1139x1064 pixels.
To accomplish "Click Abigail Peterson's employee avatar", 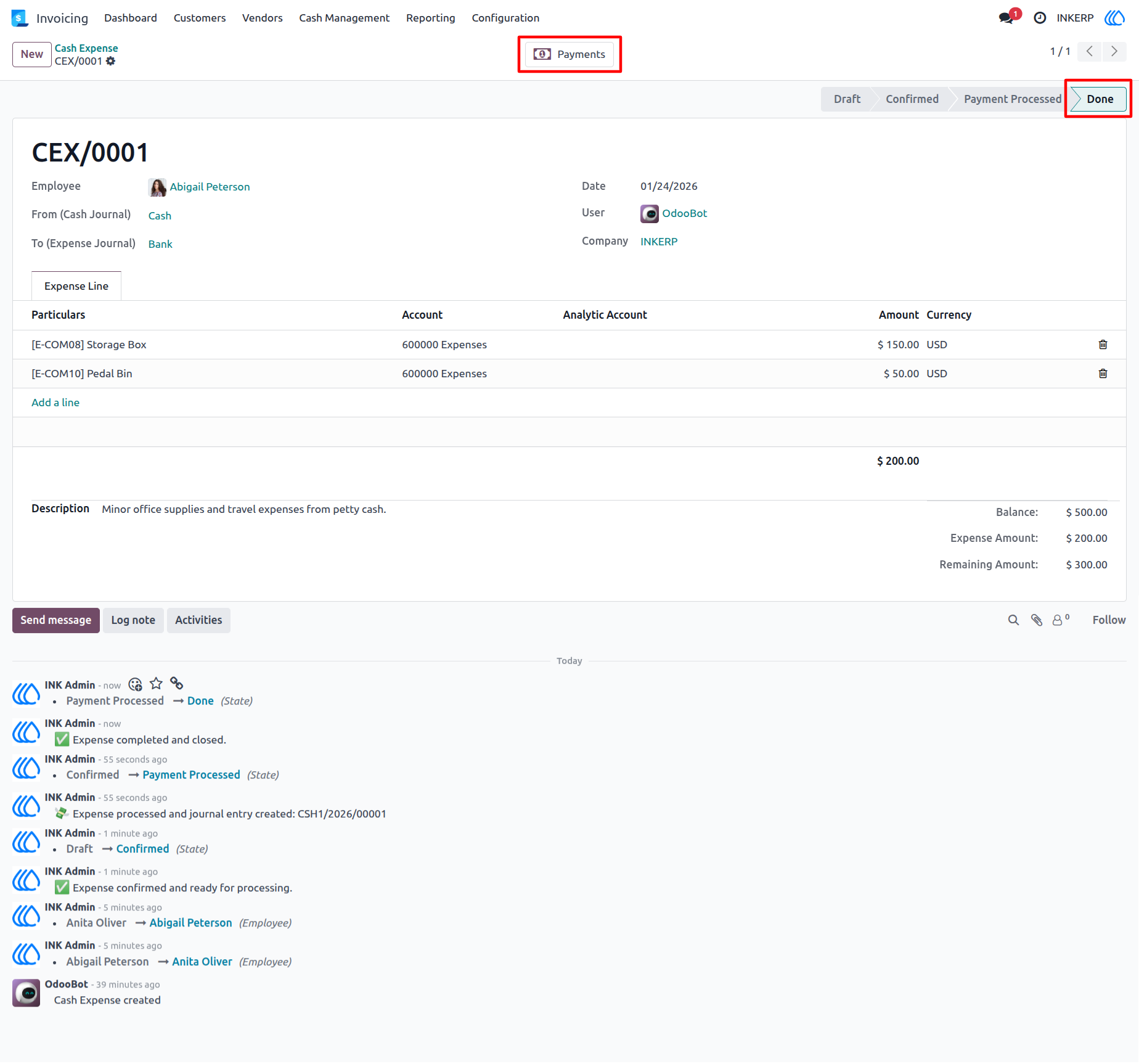I will 157,187.
